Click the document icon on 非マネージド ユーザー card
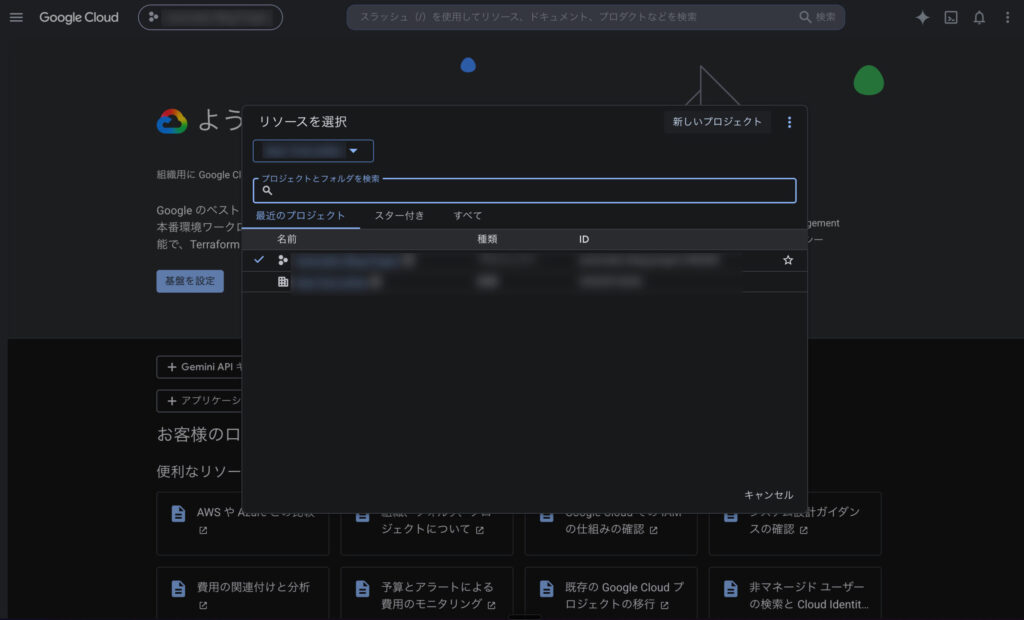 [731, 589]
